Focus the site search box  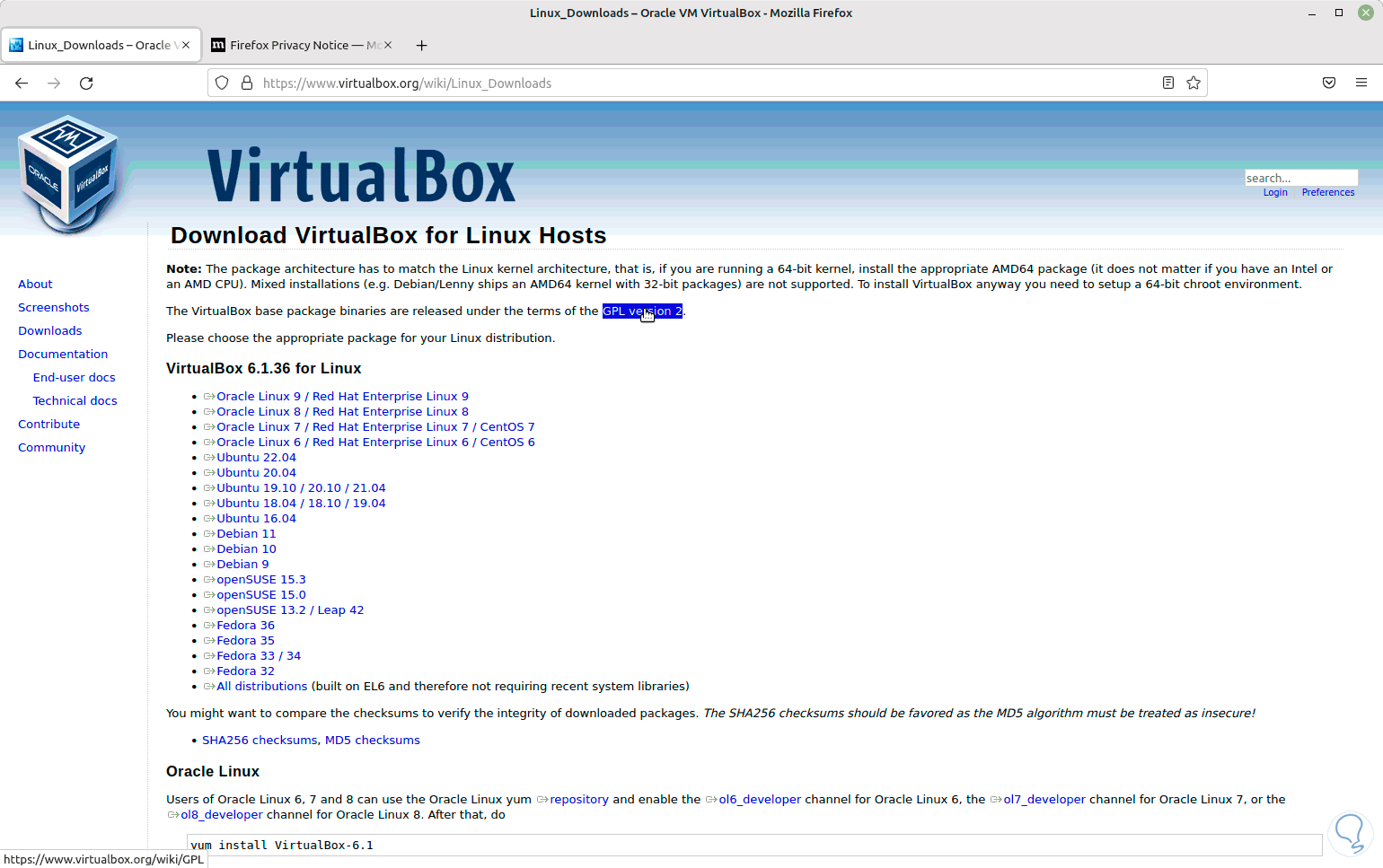point(1301,178)
